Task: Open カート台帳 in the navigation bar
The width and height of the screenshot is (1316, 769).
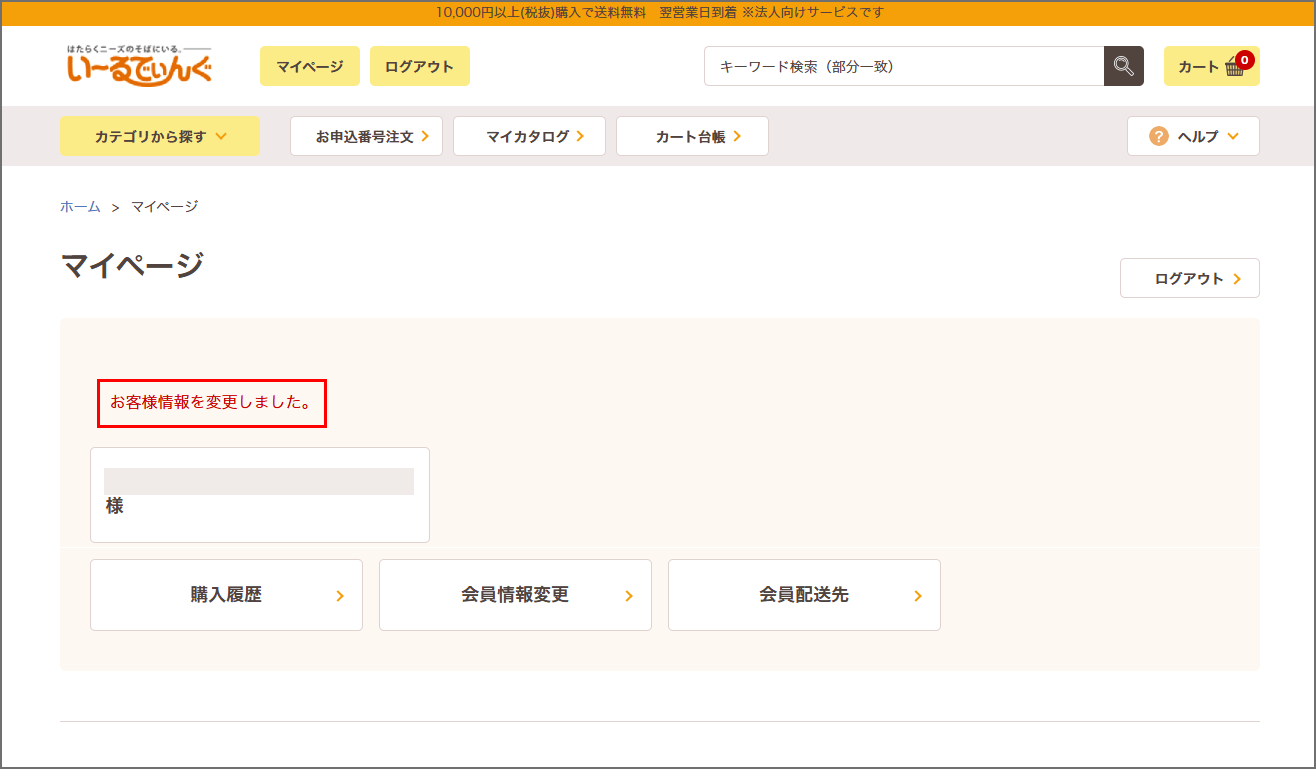Action: [692, 136]
